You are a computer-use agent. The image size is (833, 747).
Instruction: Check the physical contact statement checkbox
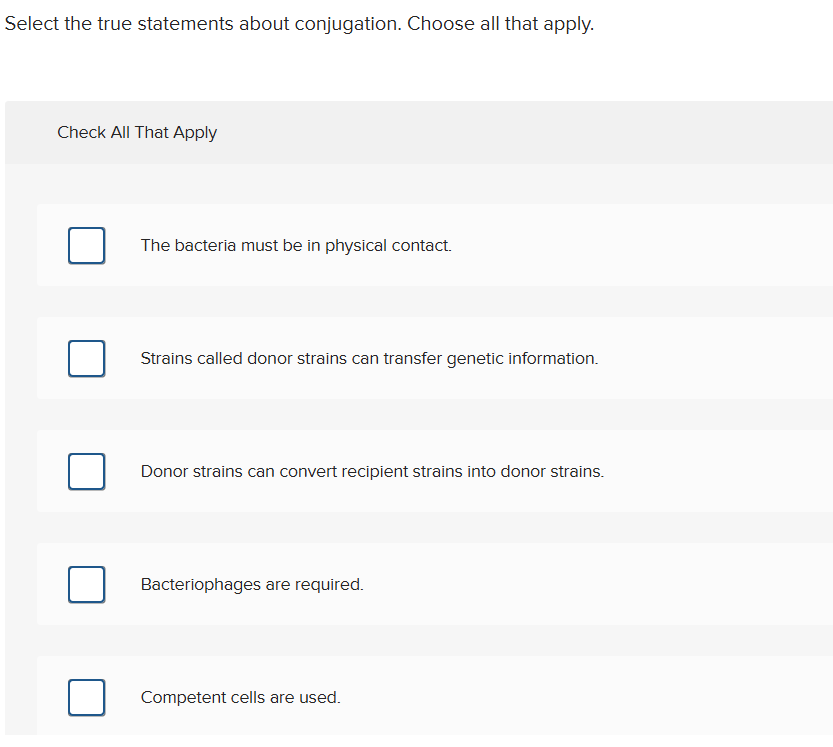click(86, 245)
